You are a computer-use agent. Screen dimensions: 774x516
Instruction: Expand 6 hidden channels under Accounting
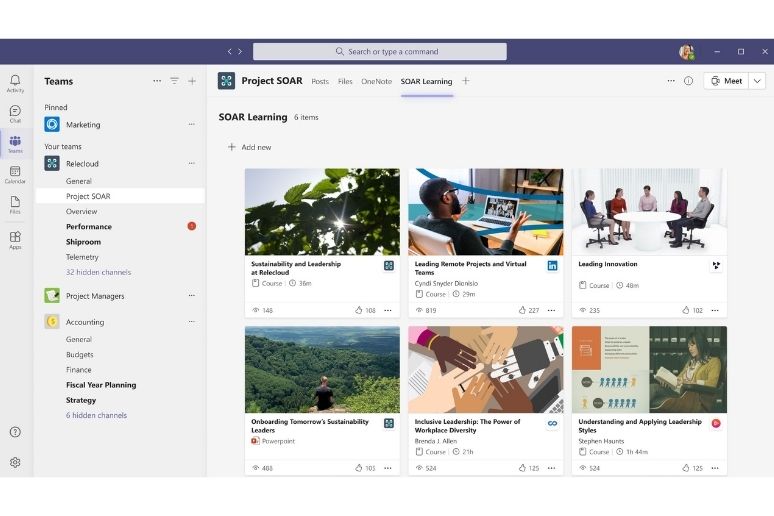[96, 415]
